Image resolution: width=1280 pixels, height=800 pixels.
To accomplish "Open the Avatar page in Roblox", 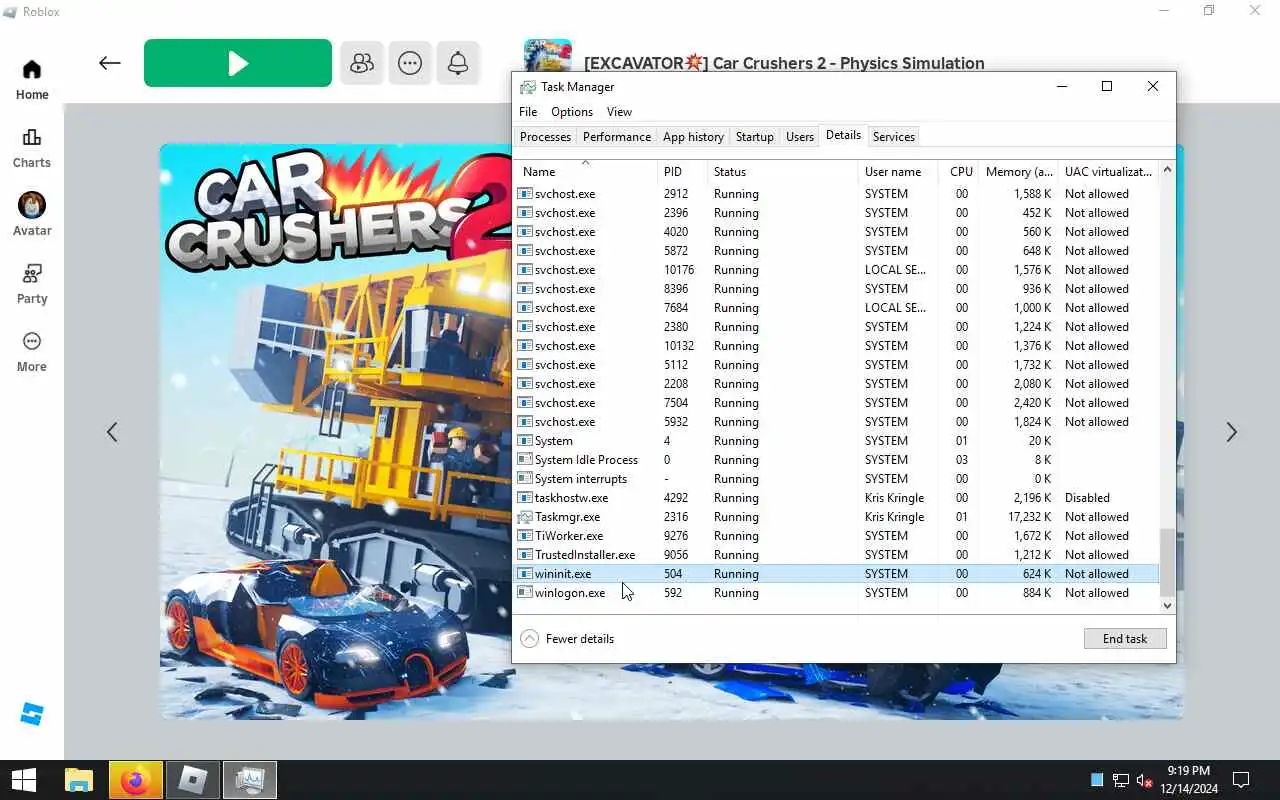I will click(32, 214).
